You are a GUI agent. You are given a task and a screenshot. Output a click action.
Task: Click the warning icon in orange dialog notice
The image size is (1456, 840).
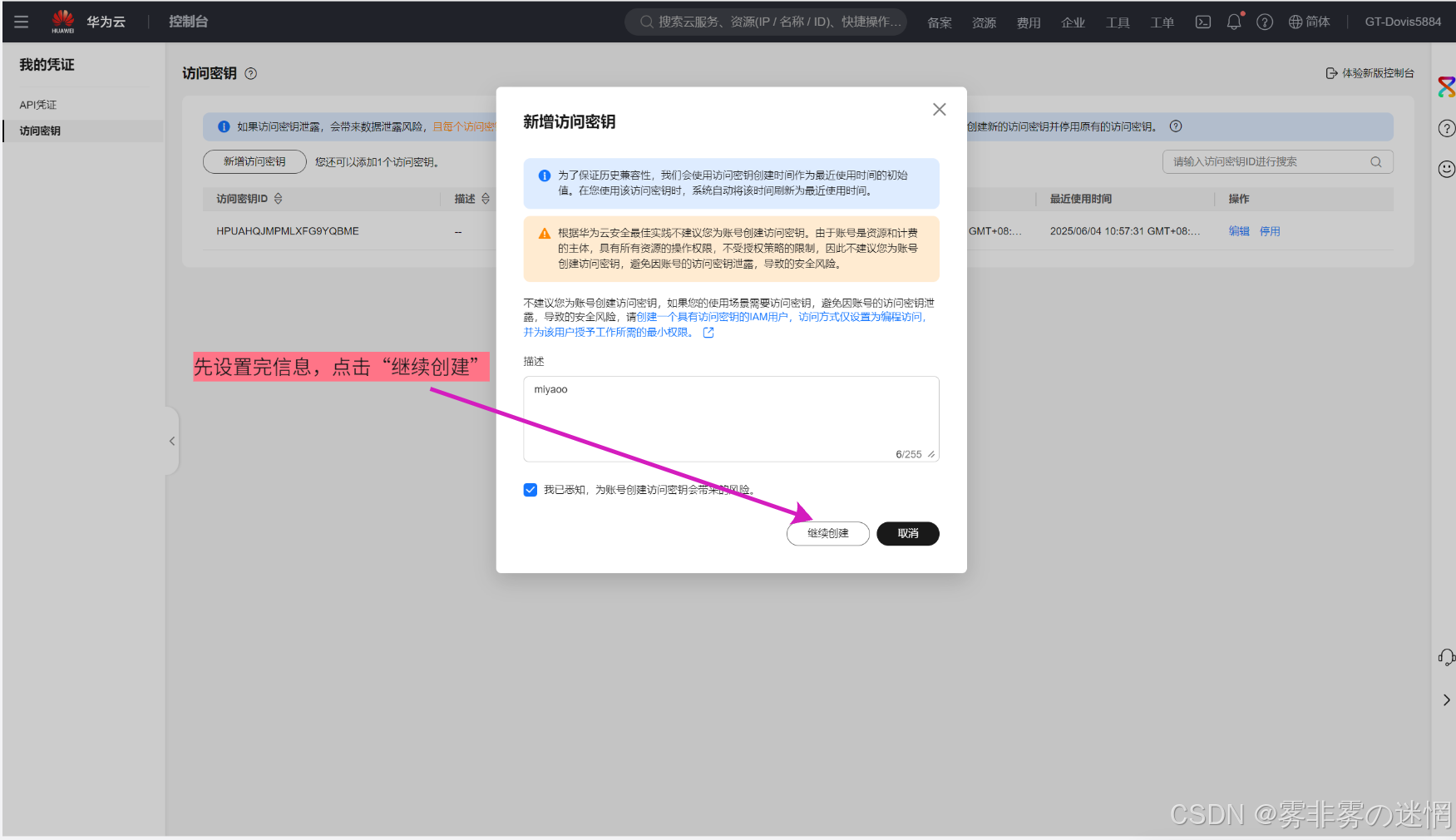tap(545, 234)
